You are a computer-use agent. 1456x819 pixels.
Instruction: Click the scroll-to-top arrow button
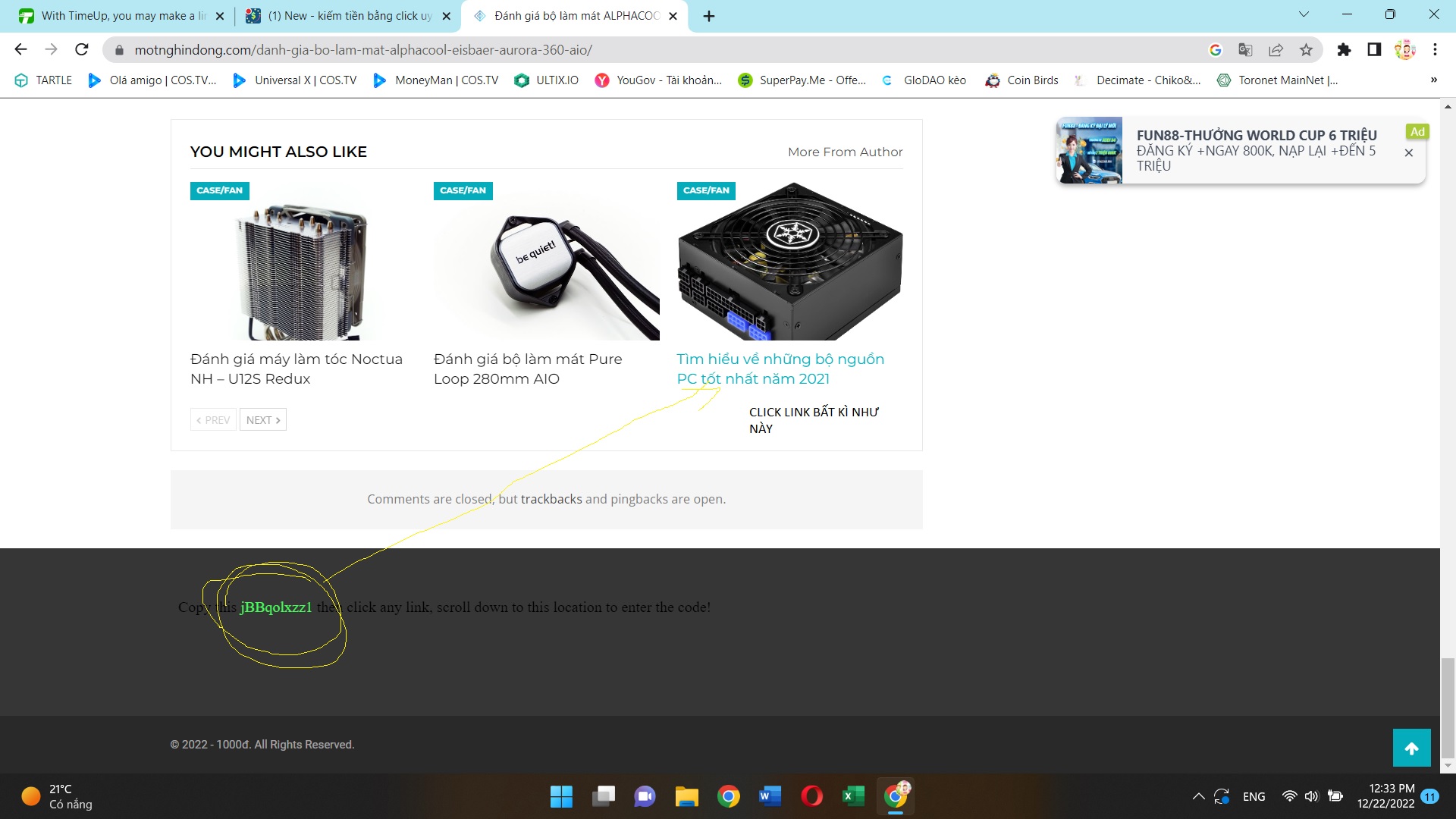click(x=1411, y=748)
